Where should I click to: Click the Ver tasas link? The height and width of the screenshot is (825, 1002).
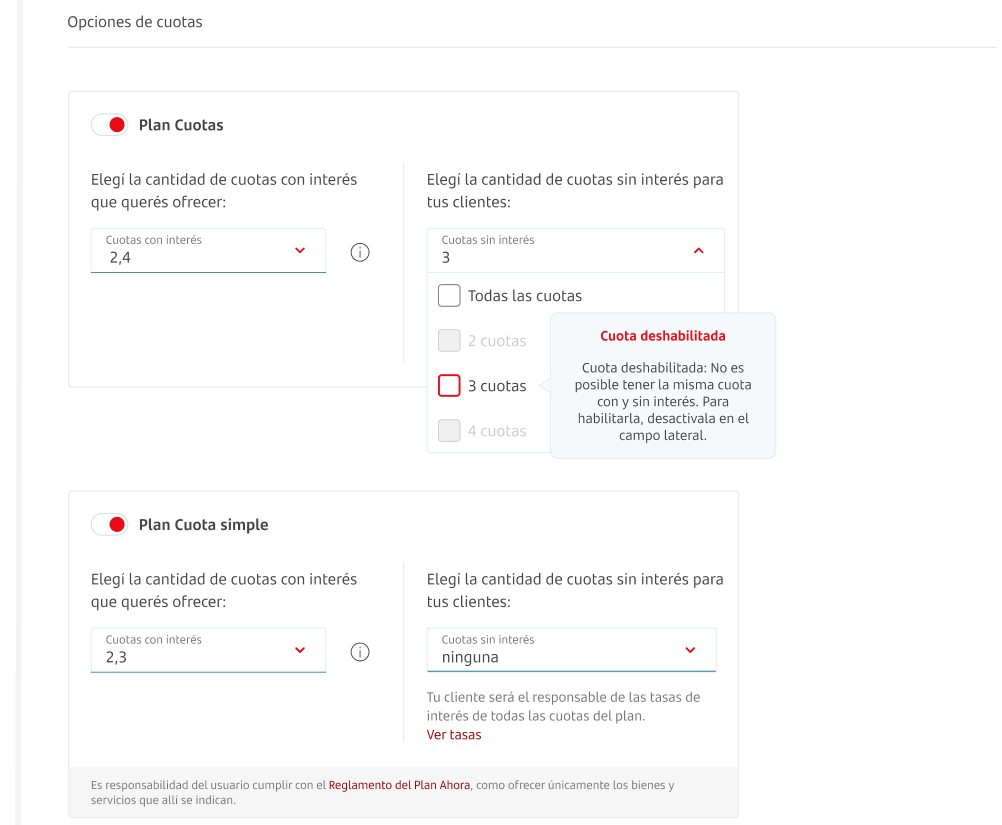pos(454,735)
